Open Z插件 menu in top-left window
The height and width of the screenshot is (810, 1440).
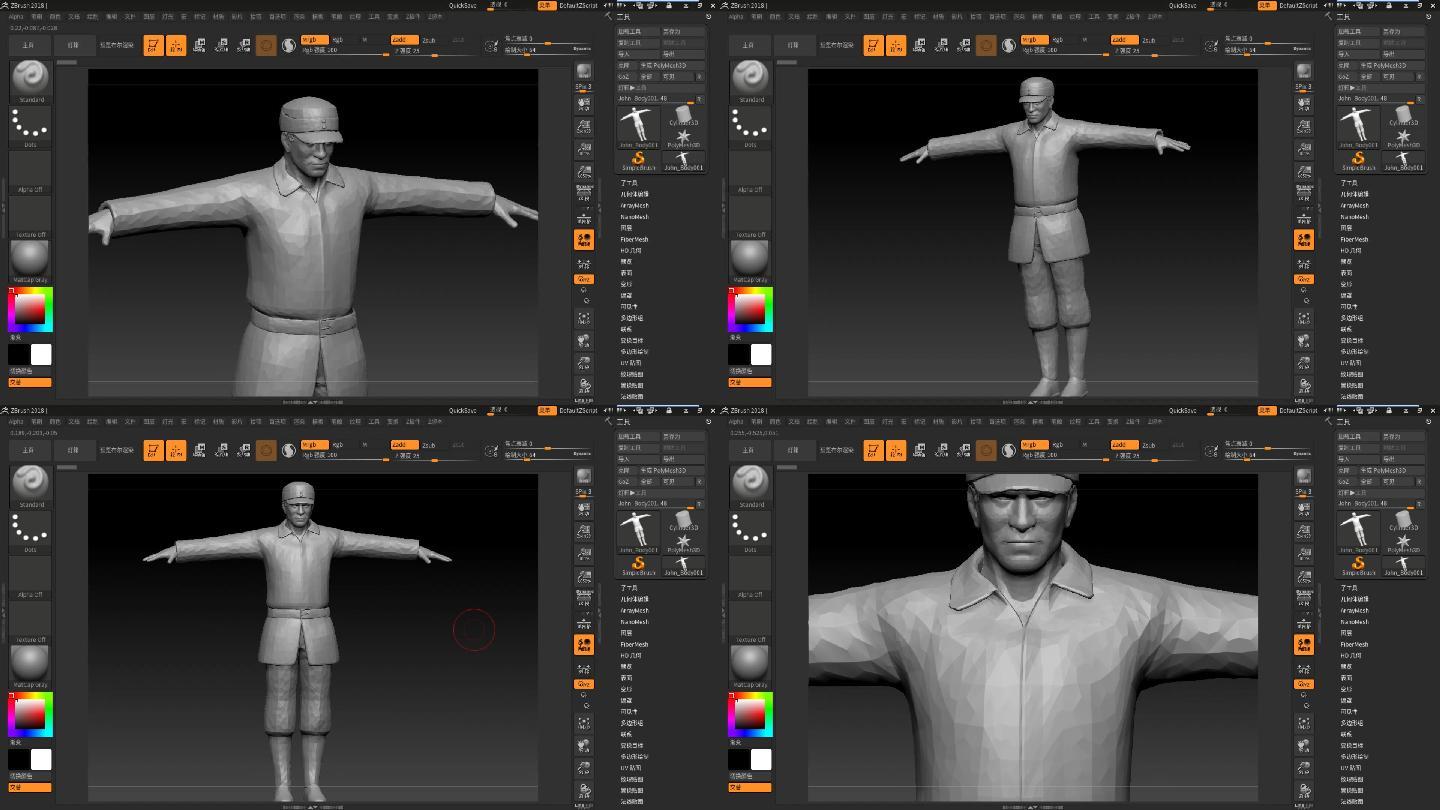[x=412, y=16]
